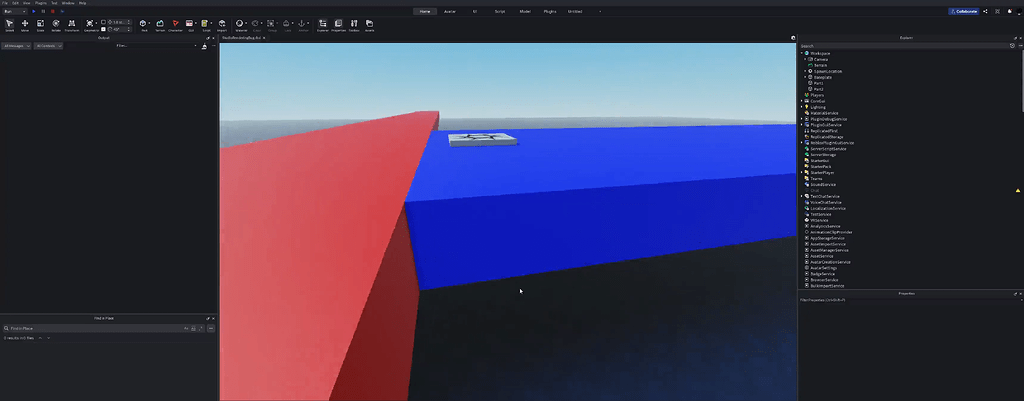Click the Lock tool icon
Viewport: 1024px width, 401px height.
tap(286, 24)
